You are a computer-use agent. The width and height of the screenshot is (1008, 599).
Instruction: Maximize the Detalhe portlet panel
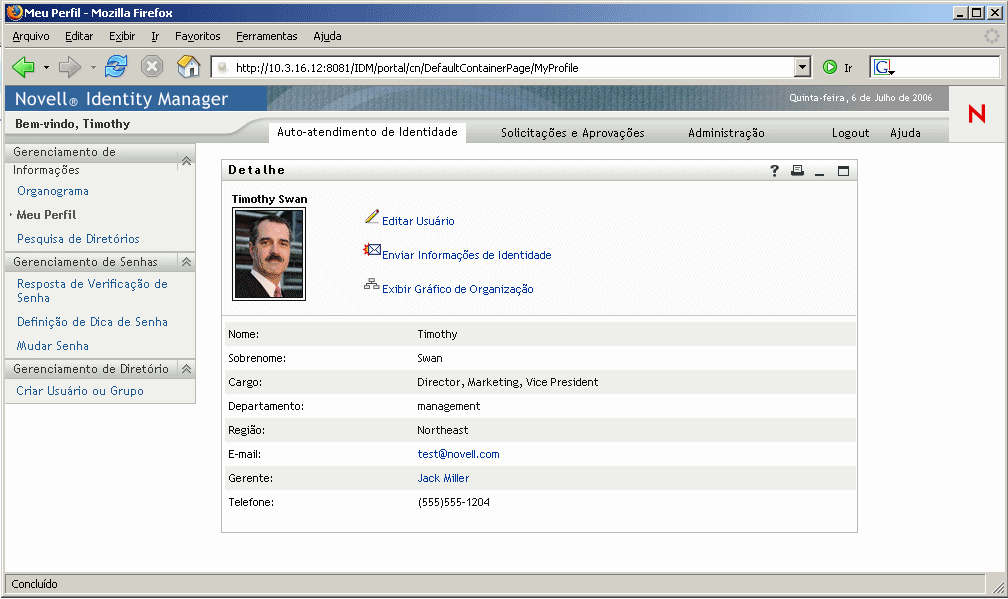tap(843, 171)
